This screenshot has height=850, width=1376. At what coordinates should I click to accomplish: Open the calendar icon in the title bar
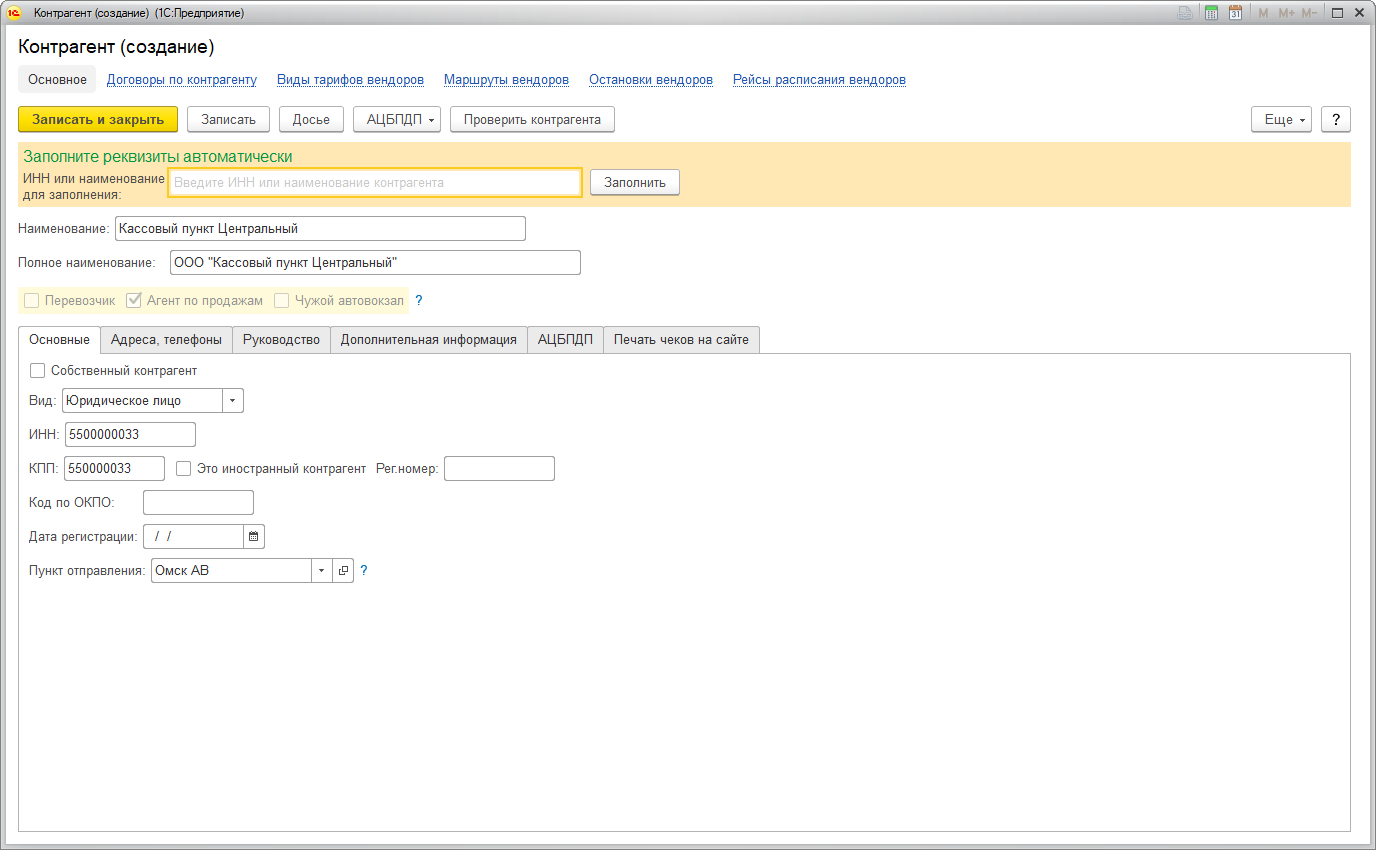[x=1235, y=13]
